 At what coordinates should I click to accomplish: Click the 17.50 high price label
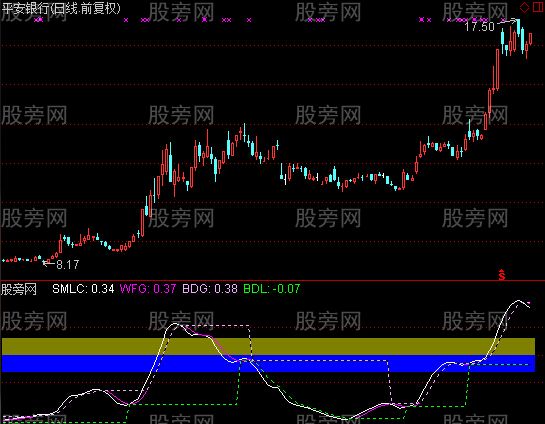point(479,26)
